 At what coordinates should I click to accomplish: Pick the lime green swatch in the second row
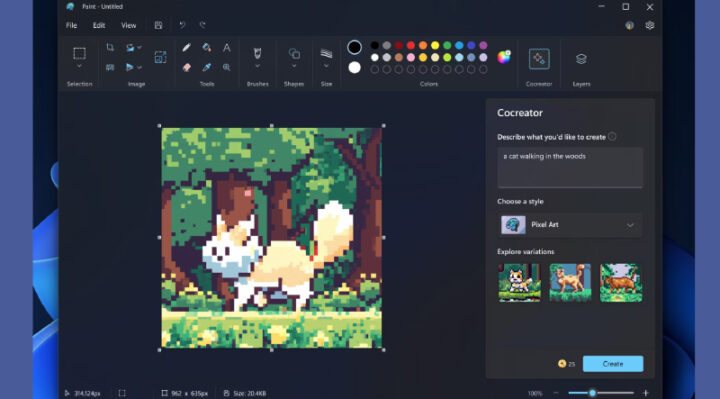(x=447, y=57)
